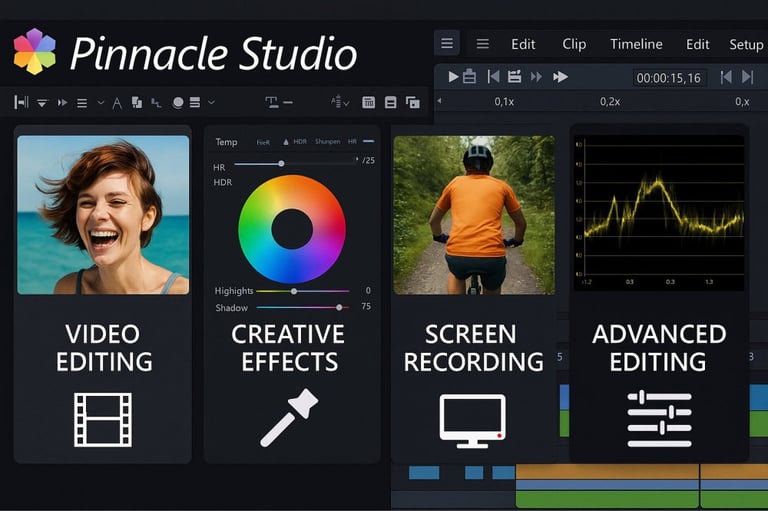
Task: Click the /25 value beside HR slider
Action: coord(368,160)
